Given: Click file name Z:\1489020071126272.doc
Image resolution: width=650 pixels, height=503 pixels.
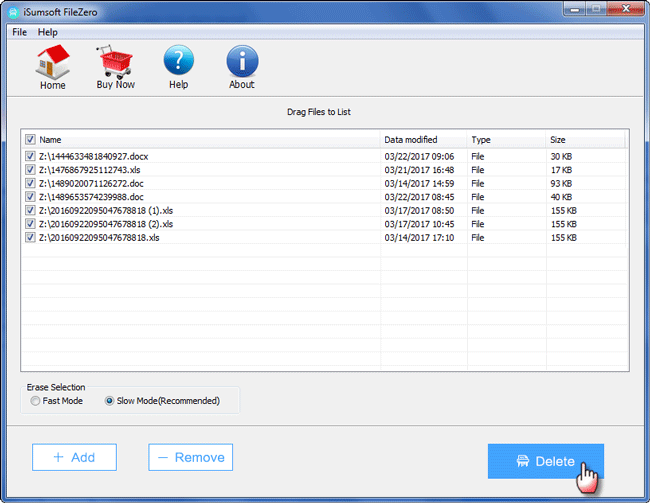Looking at the screenshot, I should point(91,183).
